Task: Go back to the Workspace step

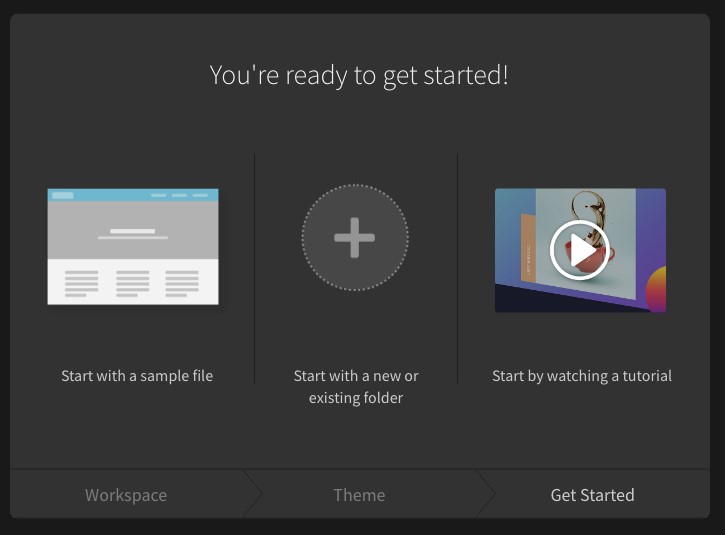Action: pos(126,495)
